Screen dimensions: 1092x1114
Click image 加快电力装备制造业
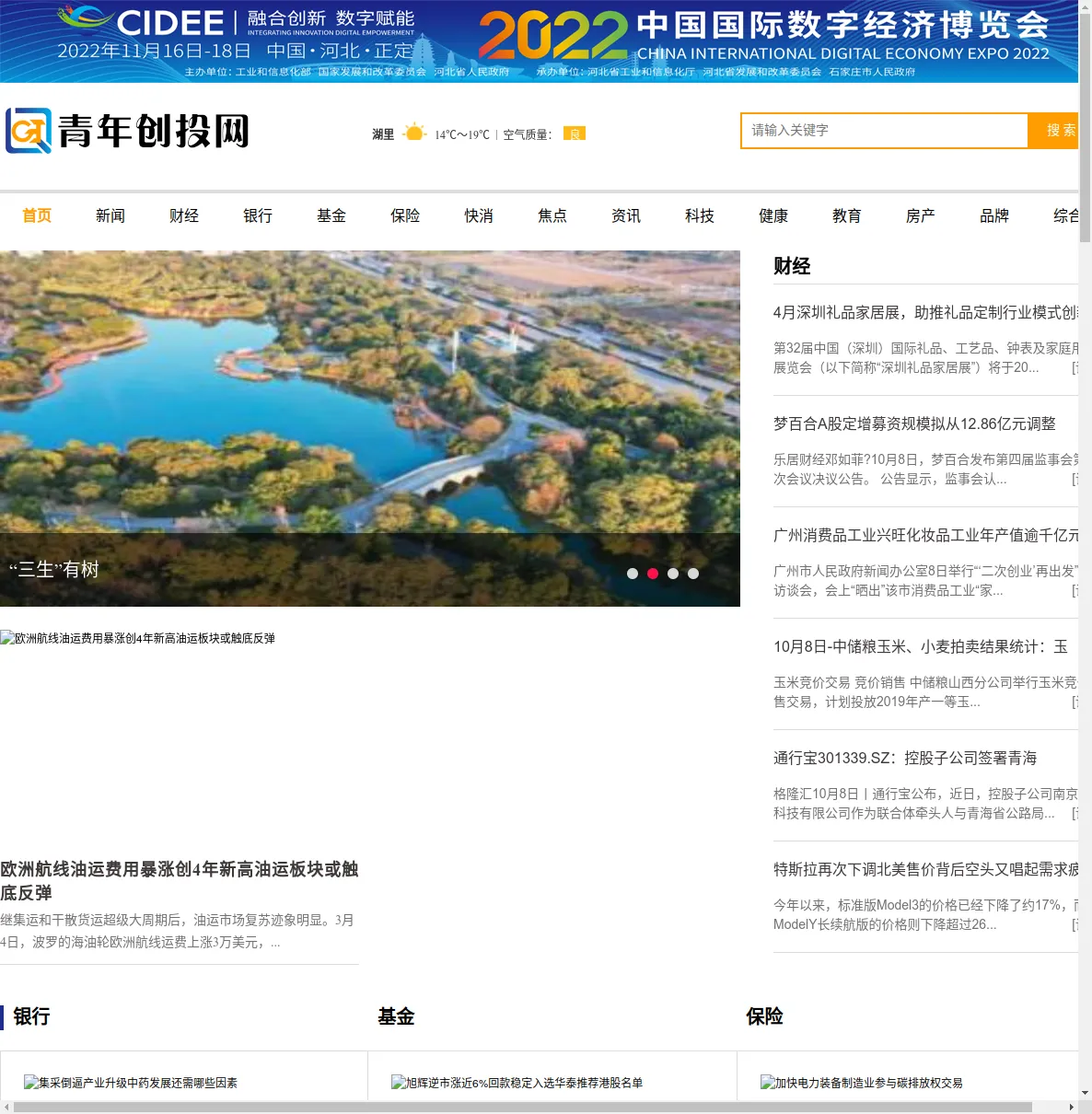click(862, 1083)
